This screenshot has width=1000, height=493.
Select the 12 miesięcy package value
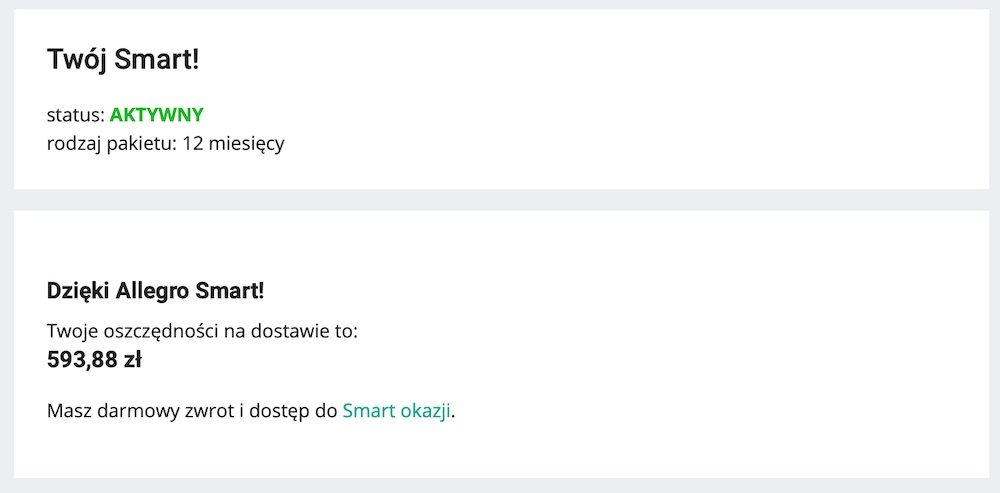click(x=233, y=144)
